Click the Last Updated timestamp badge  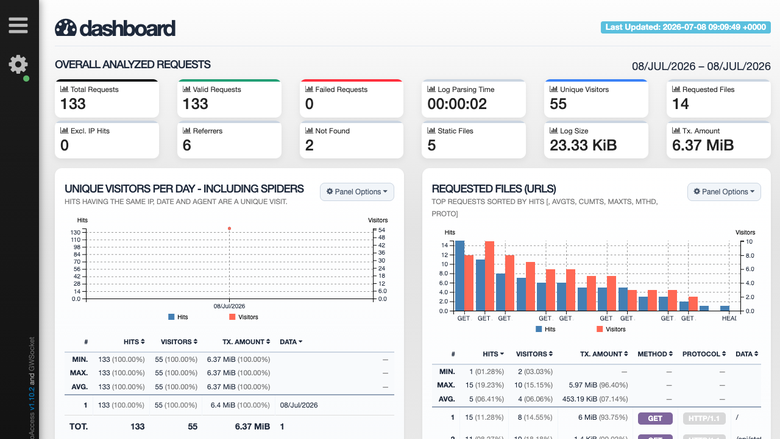click(x=685, y=27)
